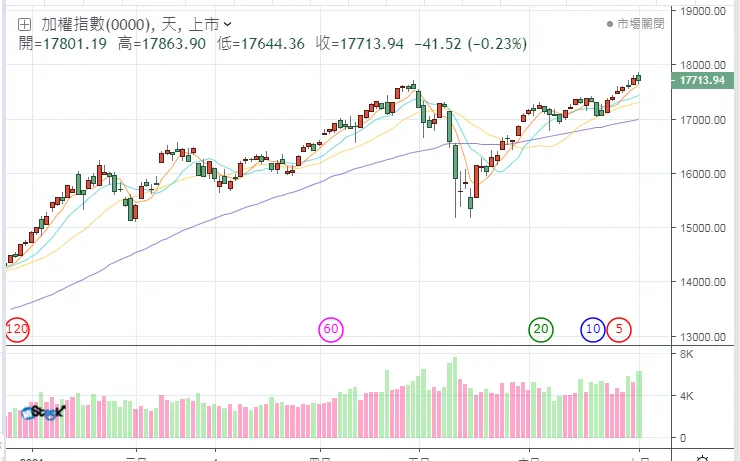
Task: Click the red 120 circle marker
Action: pos(17,329)
